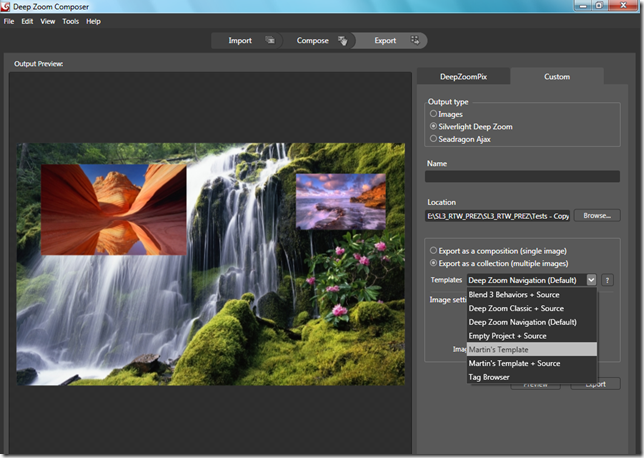Click the templates help question mark button
Viewport: 644px width, 458px height.
pyautogui.click(x=608, y=281)
